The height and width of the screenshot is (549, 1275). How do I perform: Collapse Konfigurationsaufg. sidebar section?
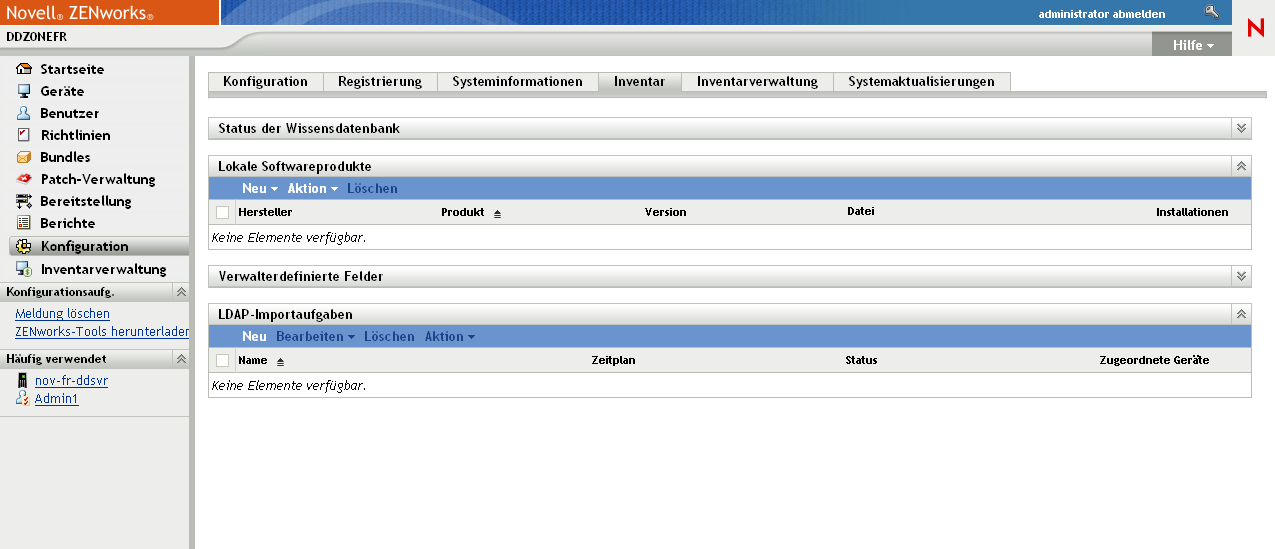tap(181, 292)
